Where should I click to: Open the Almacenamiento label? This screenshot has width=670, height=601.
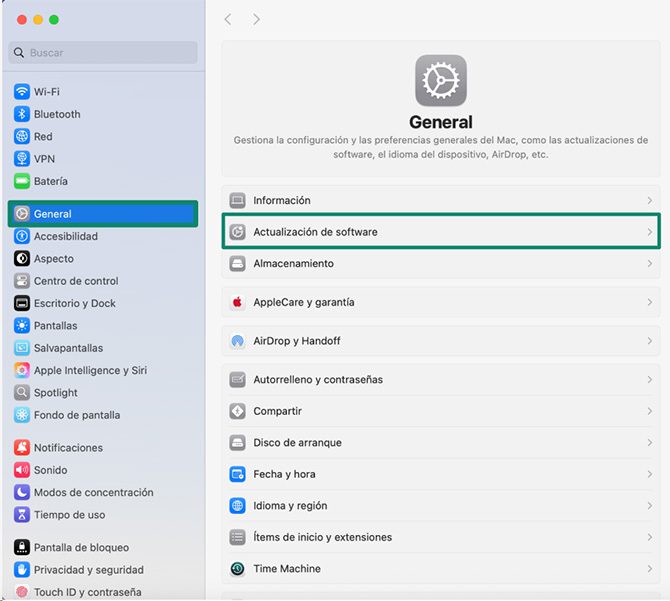294,263
